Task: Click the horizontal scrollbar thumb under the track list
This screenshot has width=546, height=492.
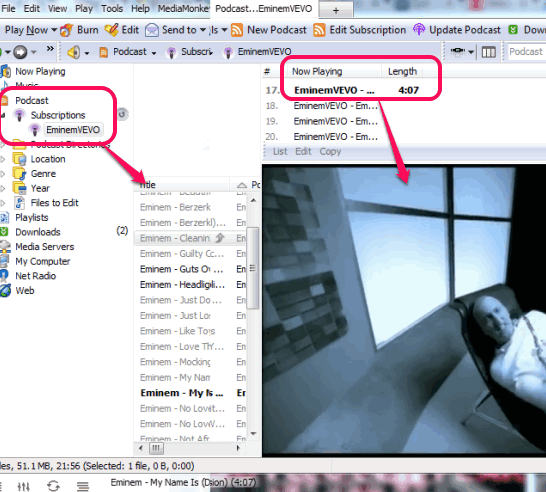Action: (156, 448)
